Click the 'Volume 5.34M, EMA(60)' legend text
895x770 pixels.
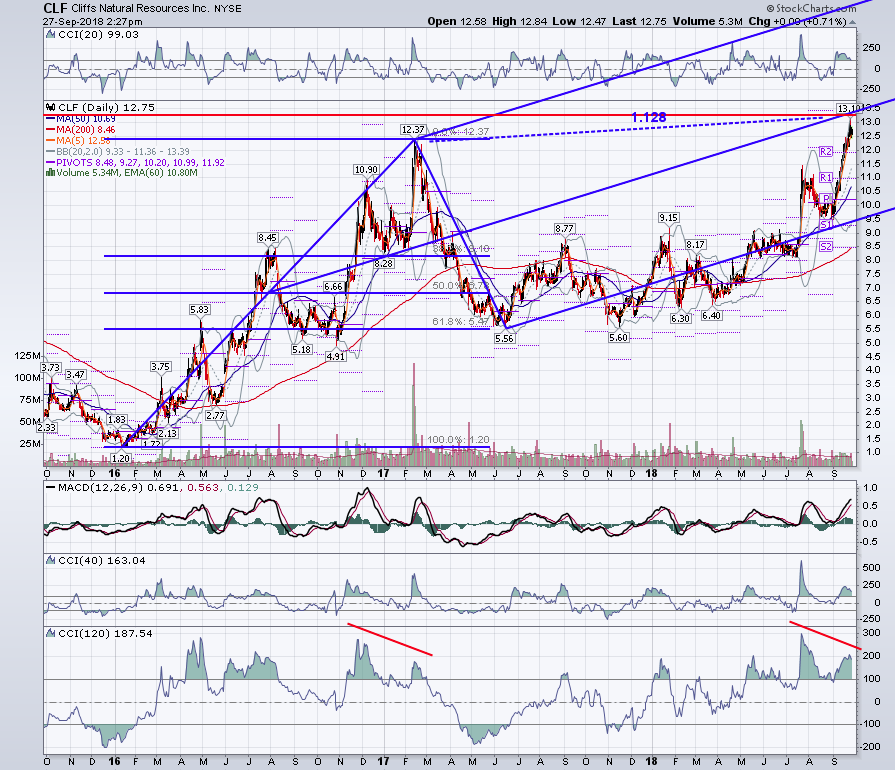[x=127, y=172]
